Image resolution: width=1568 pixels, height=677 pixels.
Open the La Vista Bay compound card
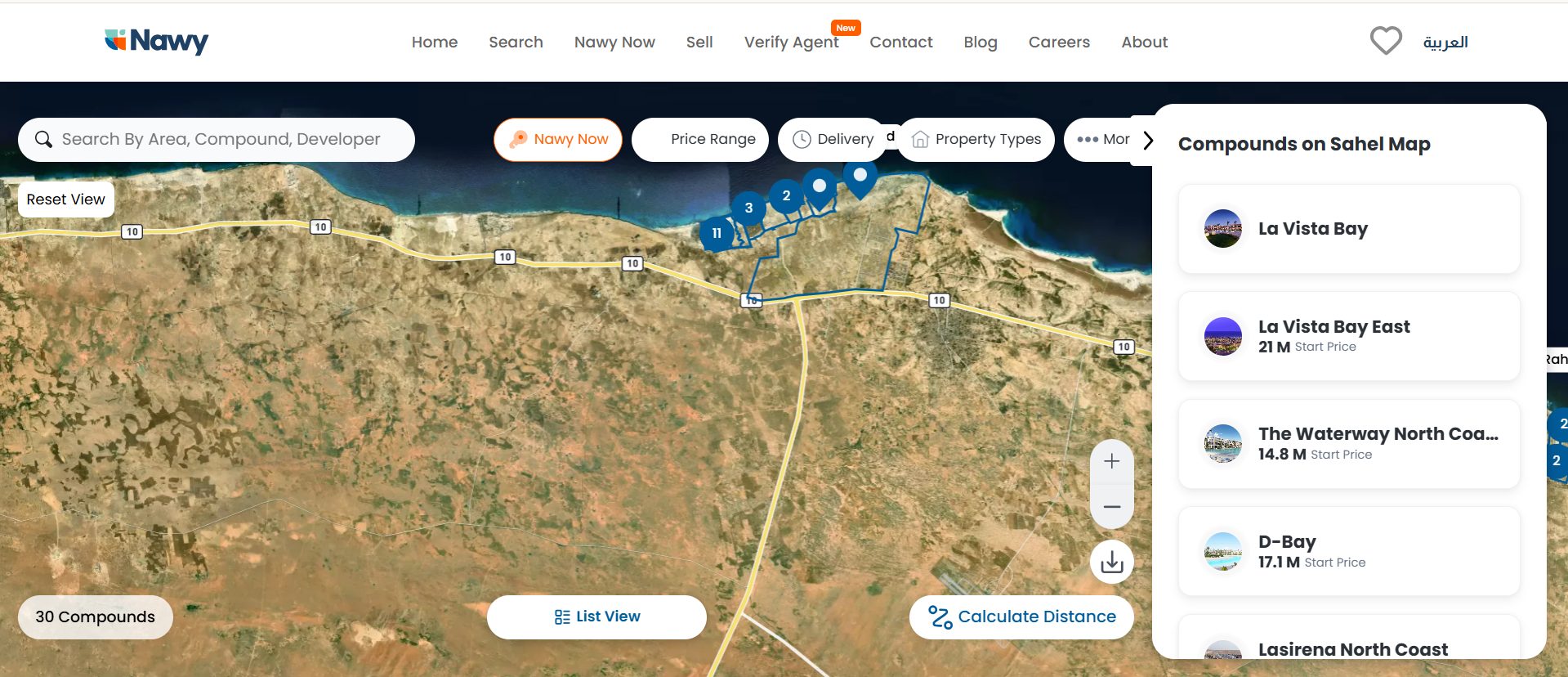(1349, 229)
